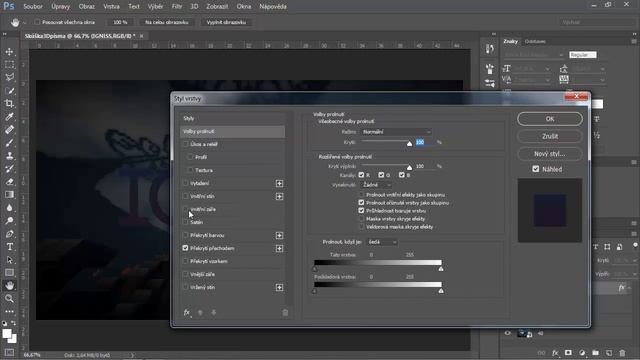This screenshot has height=360, width=640.
Task: Add another Překrytí přechodem with plus
Action: [x=279, y=249]
